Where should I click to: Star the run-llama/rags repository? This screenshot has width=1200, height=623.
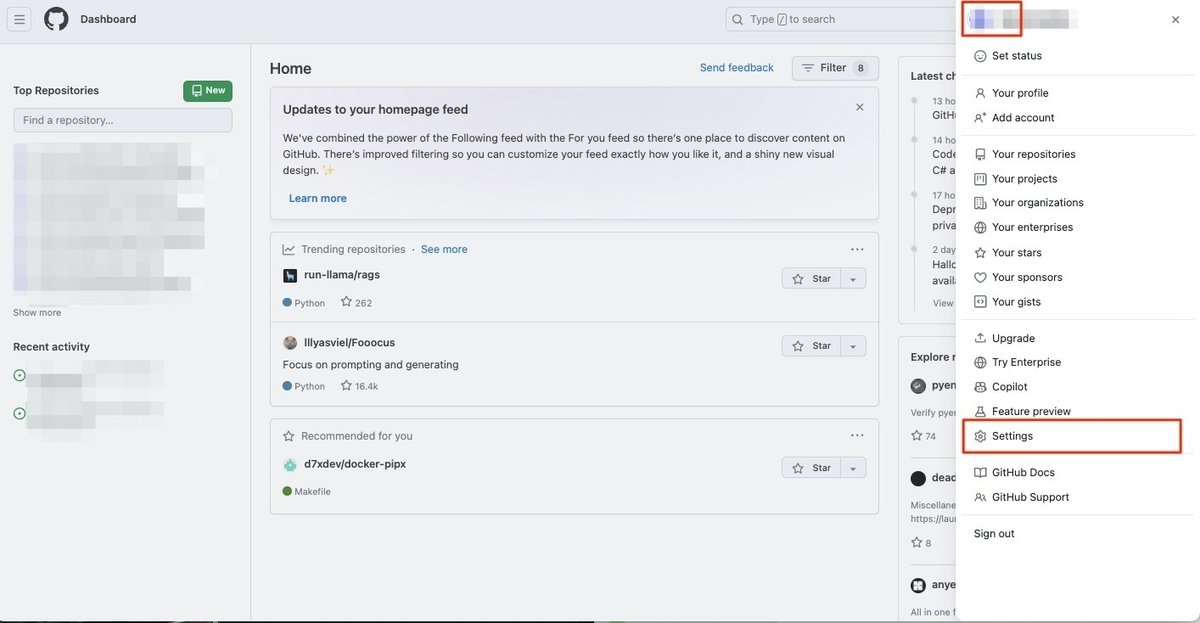(x=811, y=279)
